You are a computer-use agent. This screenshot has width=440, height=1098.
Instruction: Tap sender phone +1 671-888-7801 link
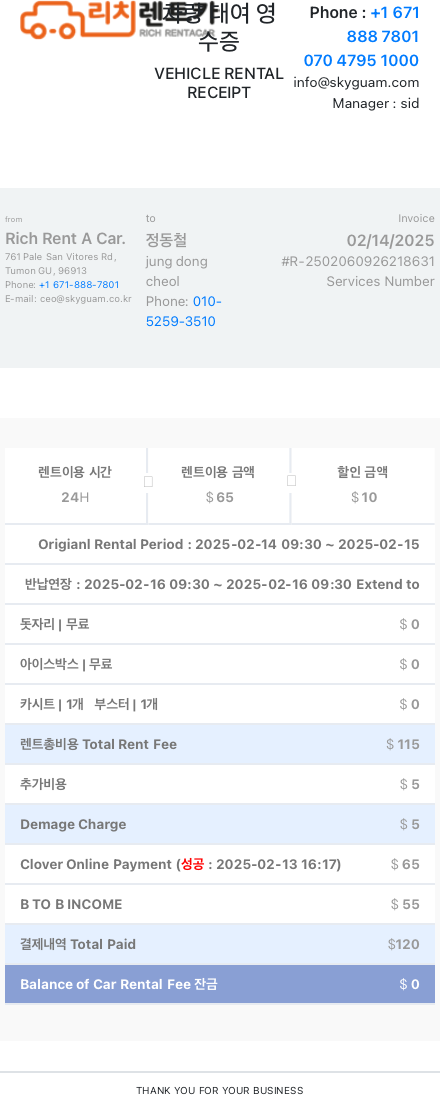tap(79, 285)
